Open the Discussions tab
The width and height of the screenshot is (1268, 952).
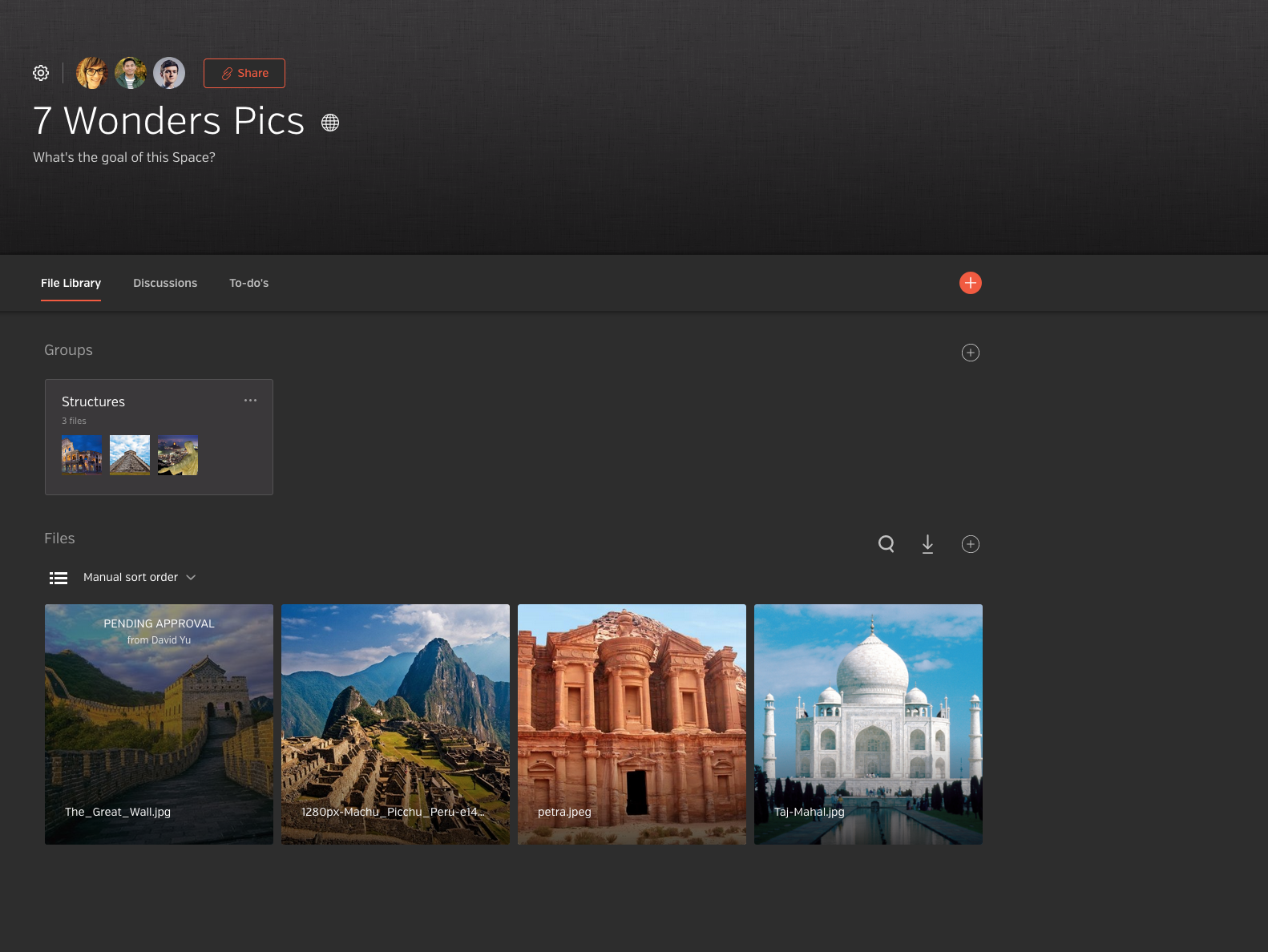165,283
